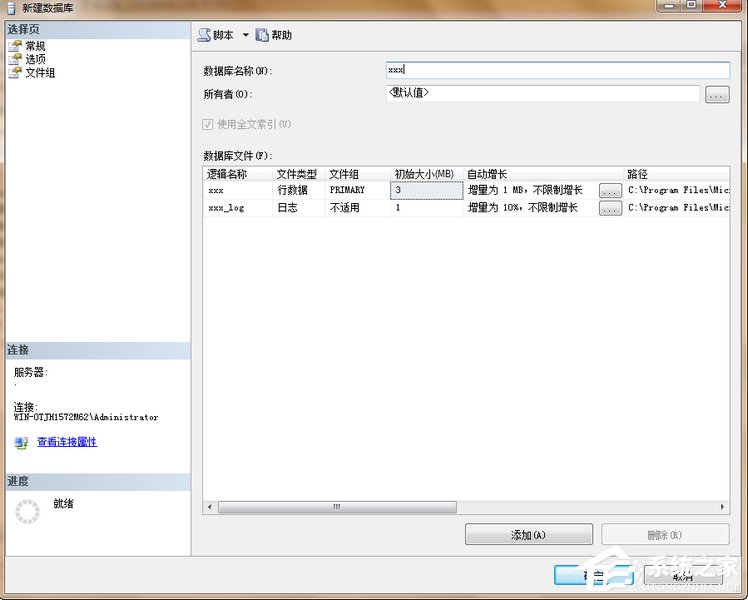The width and height of the screenshot is (748, 600).
Task: Click the 逻辑名称 column header
Action: pyautogui.click(x=237, y=174)
